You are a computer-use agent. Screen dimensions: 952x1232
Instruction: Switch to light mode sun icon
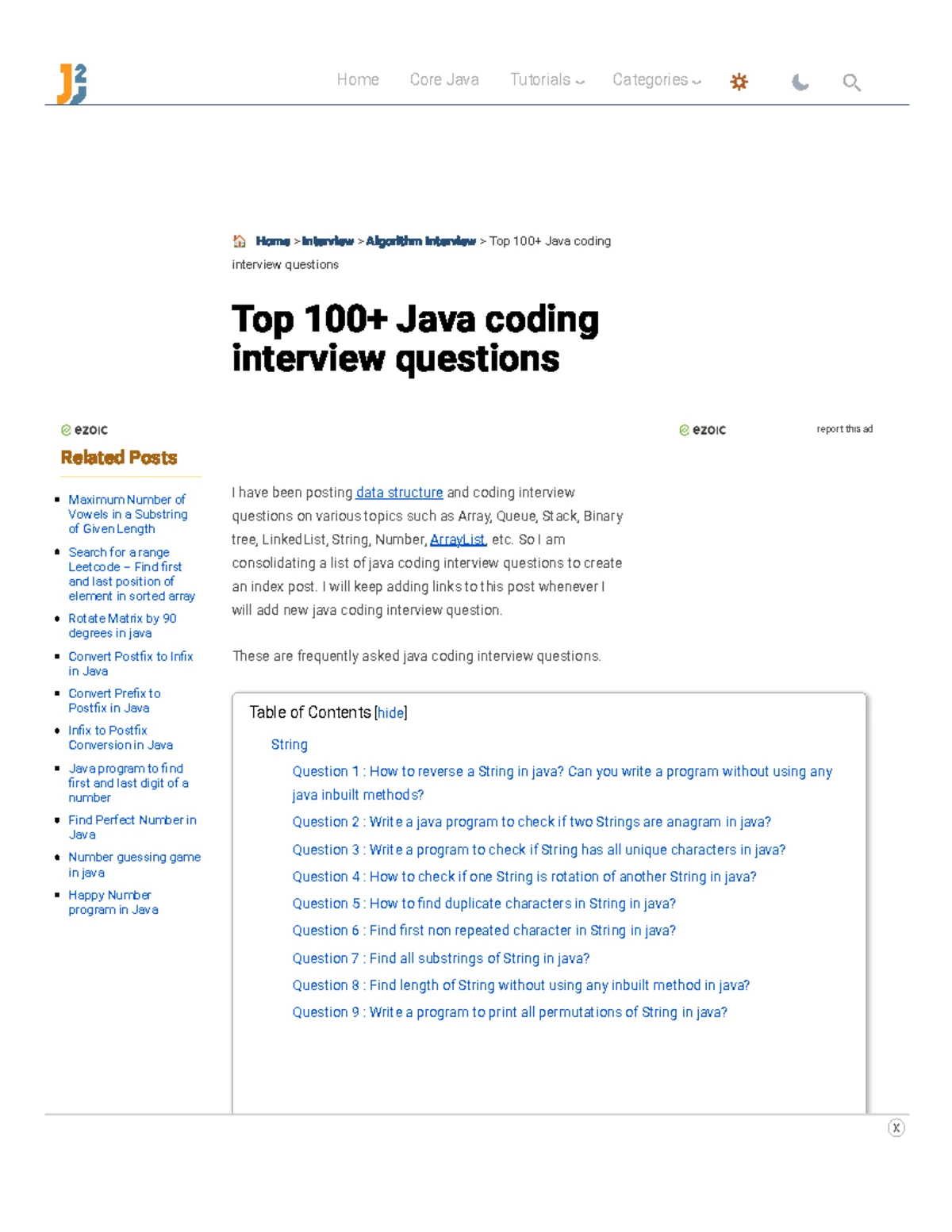[x=739, y=82]
